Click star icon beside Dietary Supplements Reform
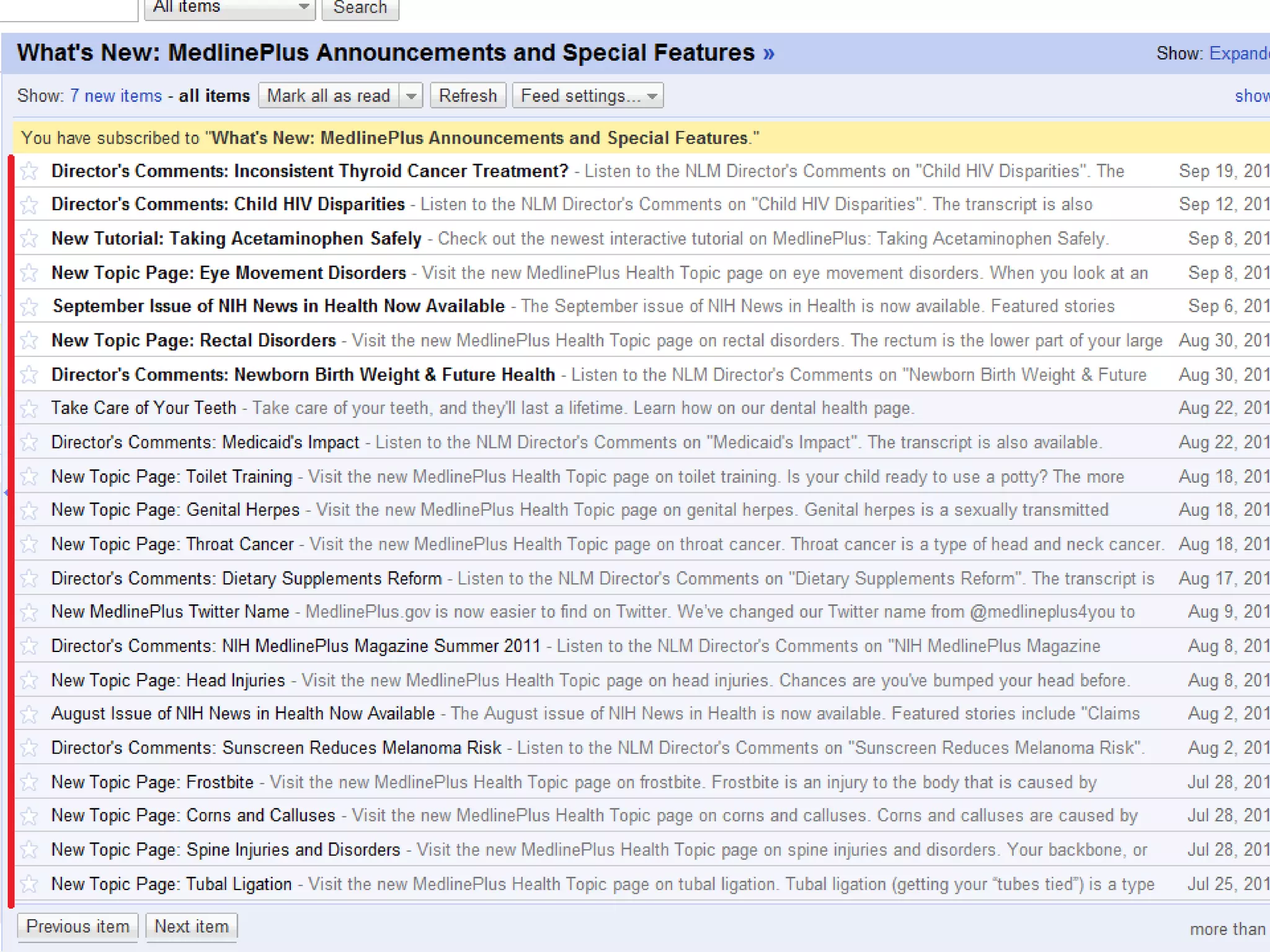 tap(29, 578)
